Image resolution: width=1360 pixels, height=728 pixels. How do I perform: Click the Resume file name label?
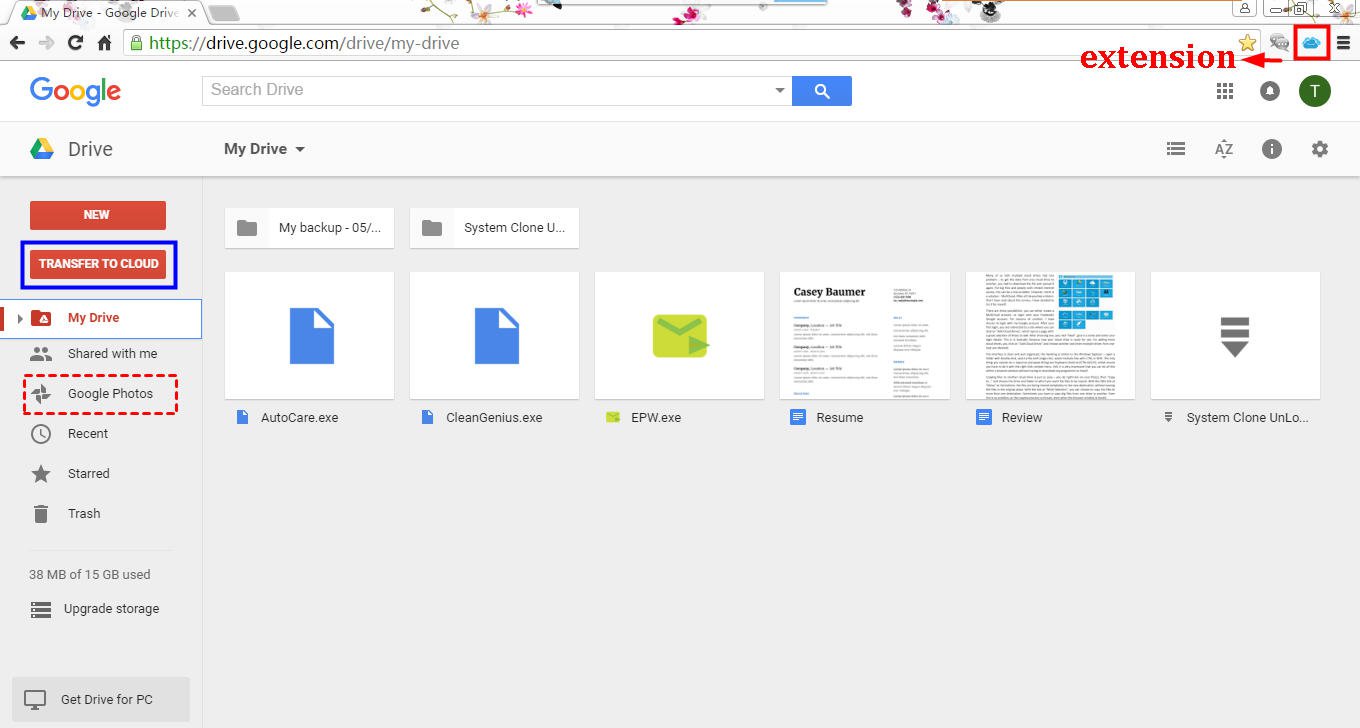[839, 418]
